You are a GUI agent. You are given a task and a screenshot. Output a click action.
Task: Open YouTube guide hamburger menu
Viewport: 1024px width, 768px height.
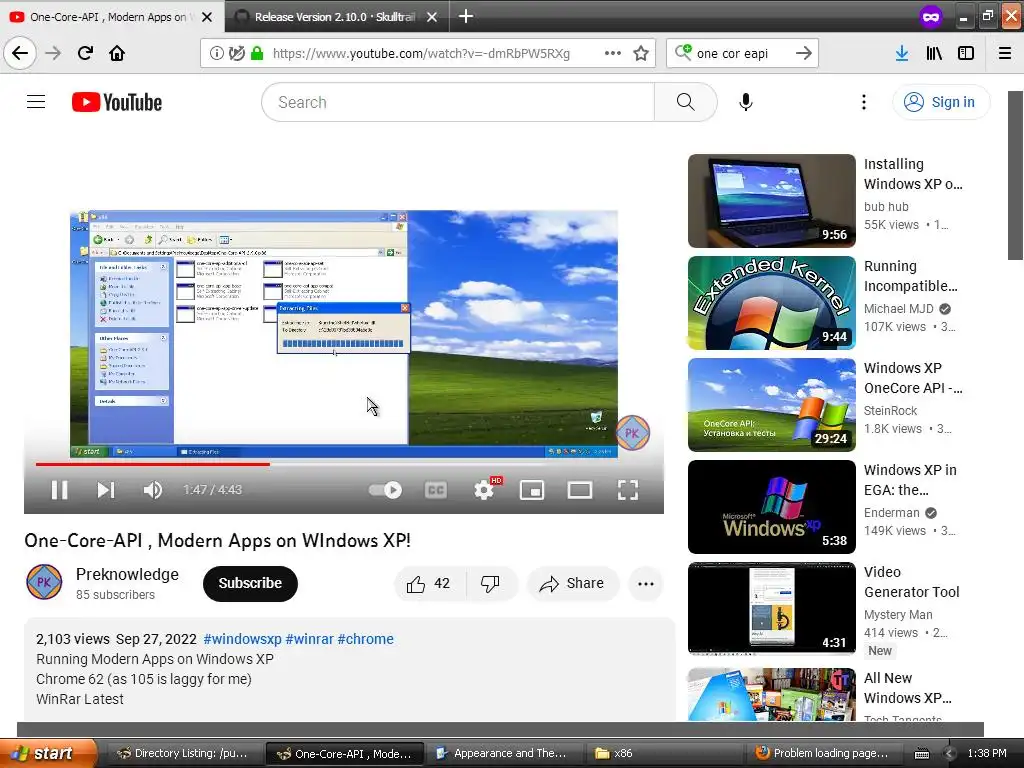36,102
